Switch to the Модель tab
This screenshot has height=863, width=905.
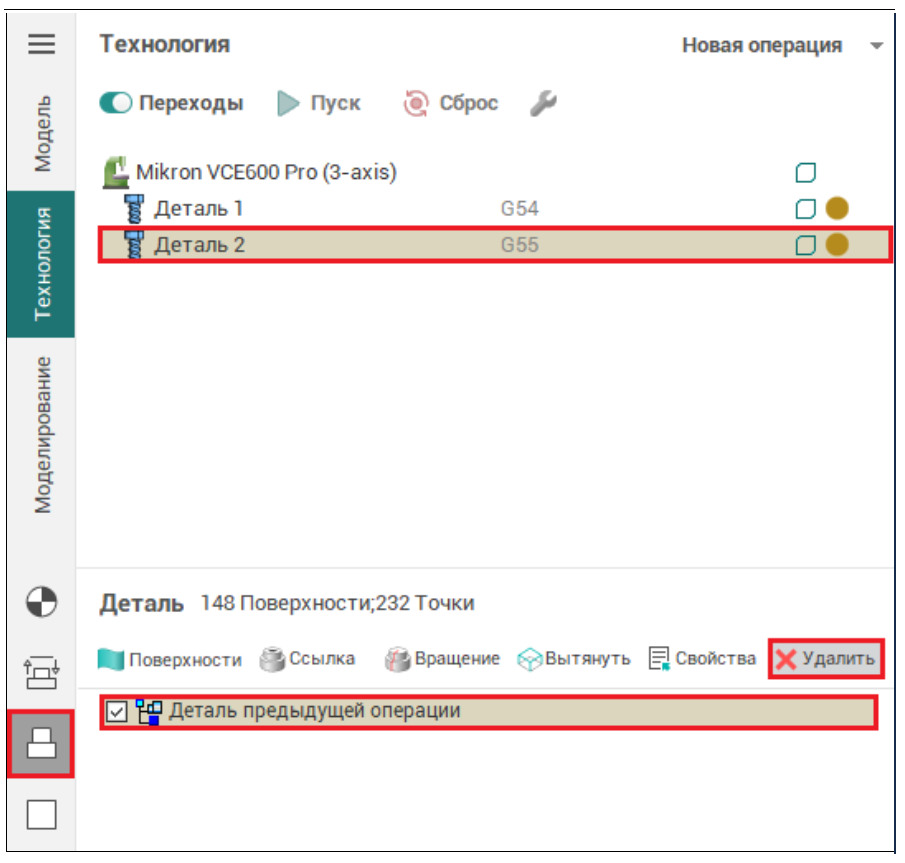pyautogui.click(x=42, y=134)
